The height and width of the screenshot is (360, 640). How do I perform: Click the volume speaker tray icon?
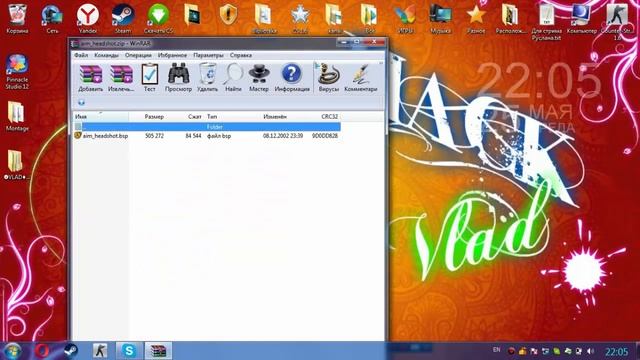590,351
